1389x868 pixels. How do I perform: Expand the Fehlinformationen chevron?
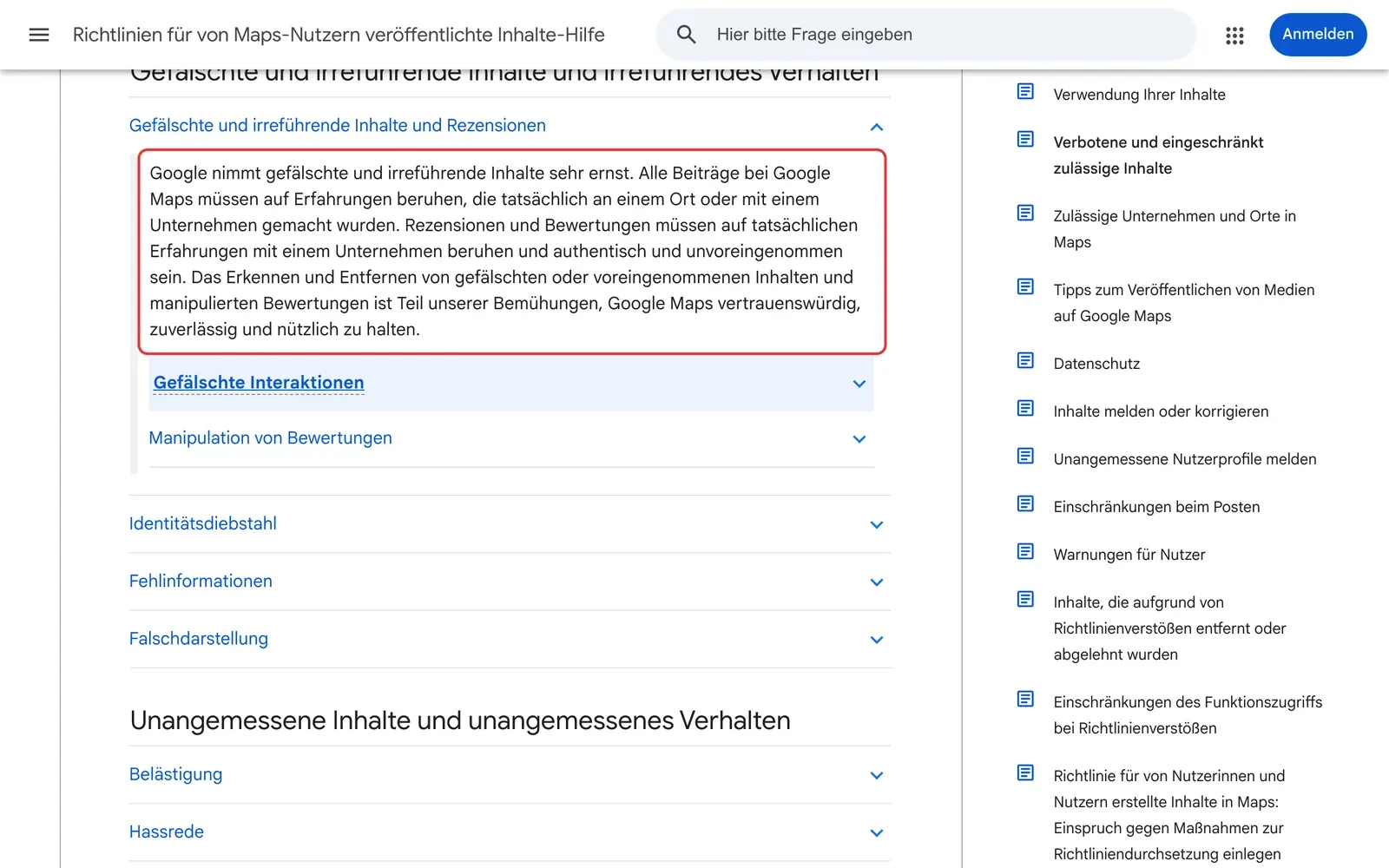point(877,582)
